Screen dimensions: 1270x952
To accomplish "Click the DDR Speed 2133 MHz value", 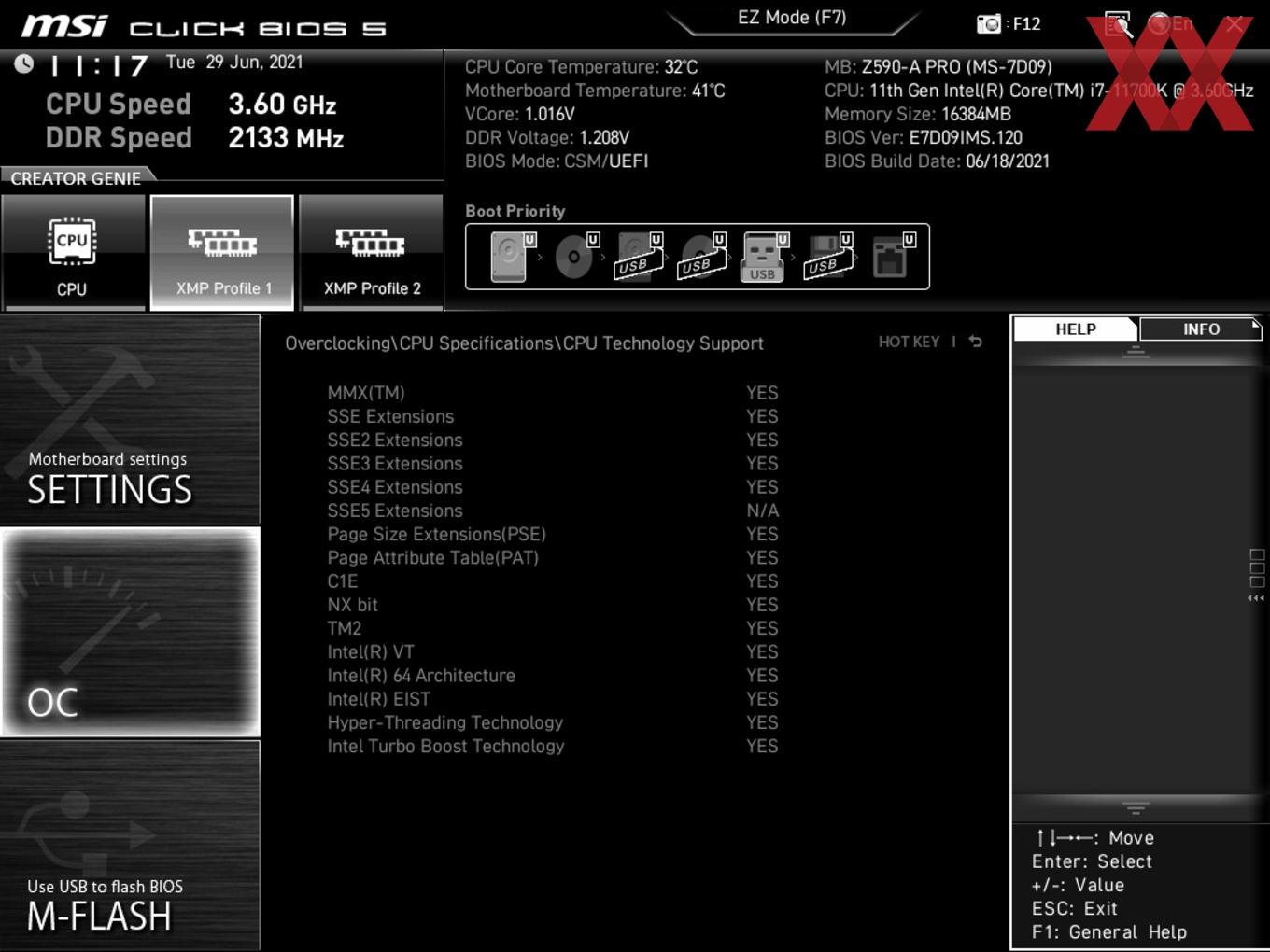I will point(286,138).
